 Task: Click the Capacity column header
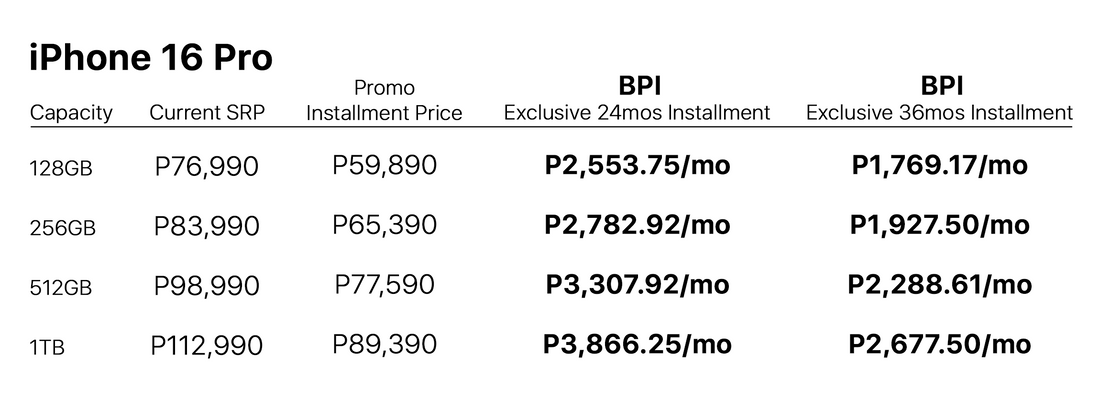click(71, 113)
